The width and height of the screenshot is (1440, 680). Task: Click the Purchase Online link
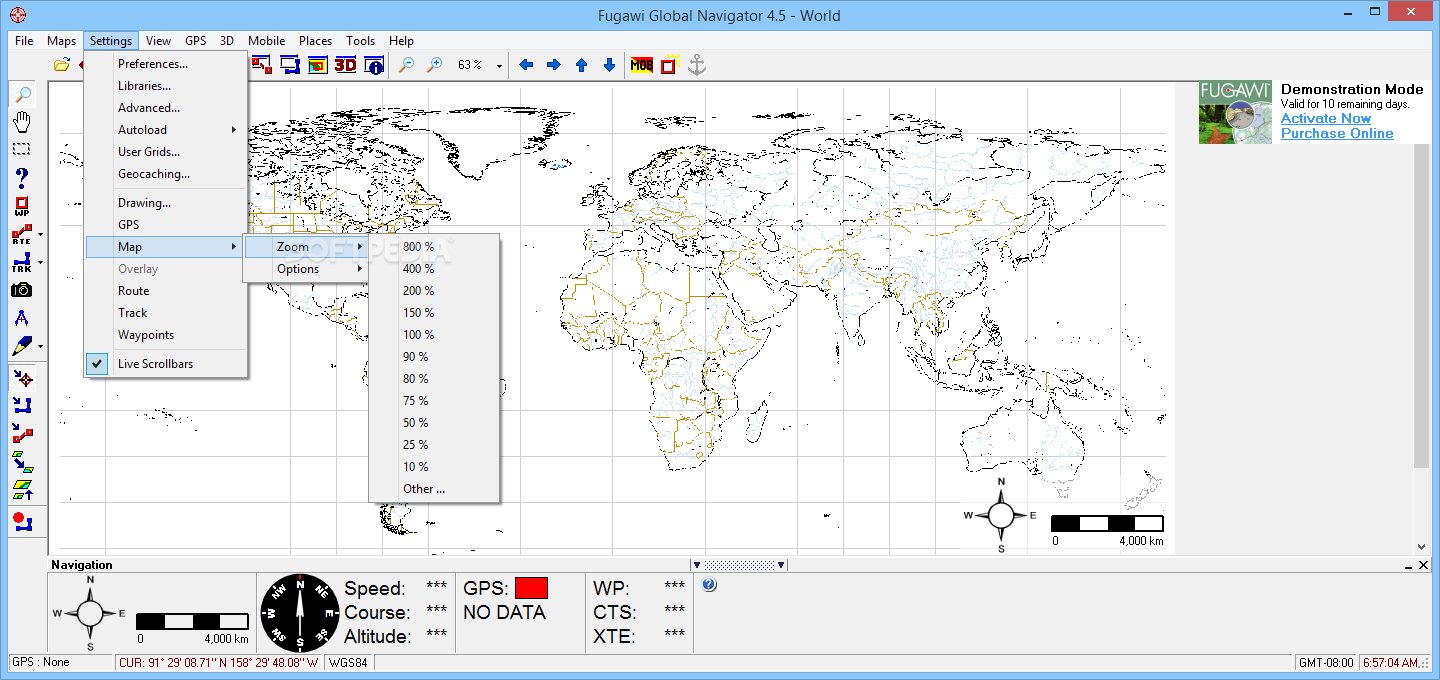tap(1337, 134)
